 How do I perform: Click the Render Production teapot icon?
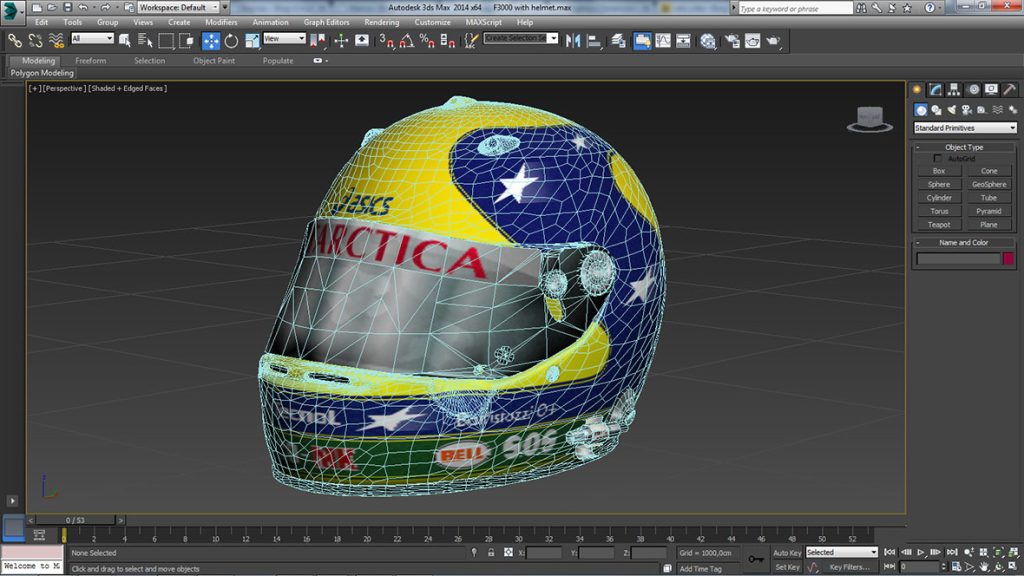tap(773, 41)
